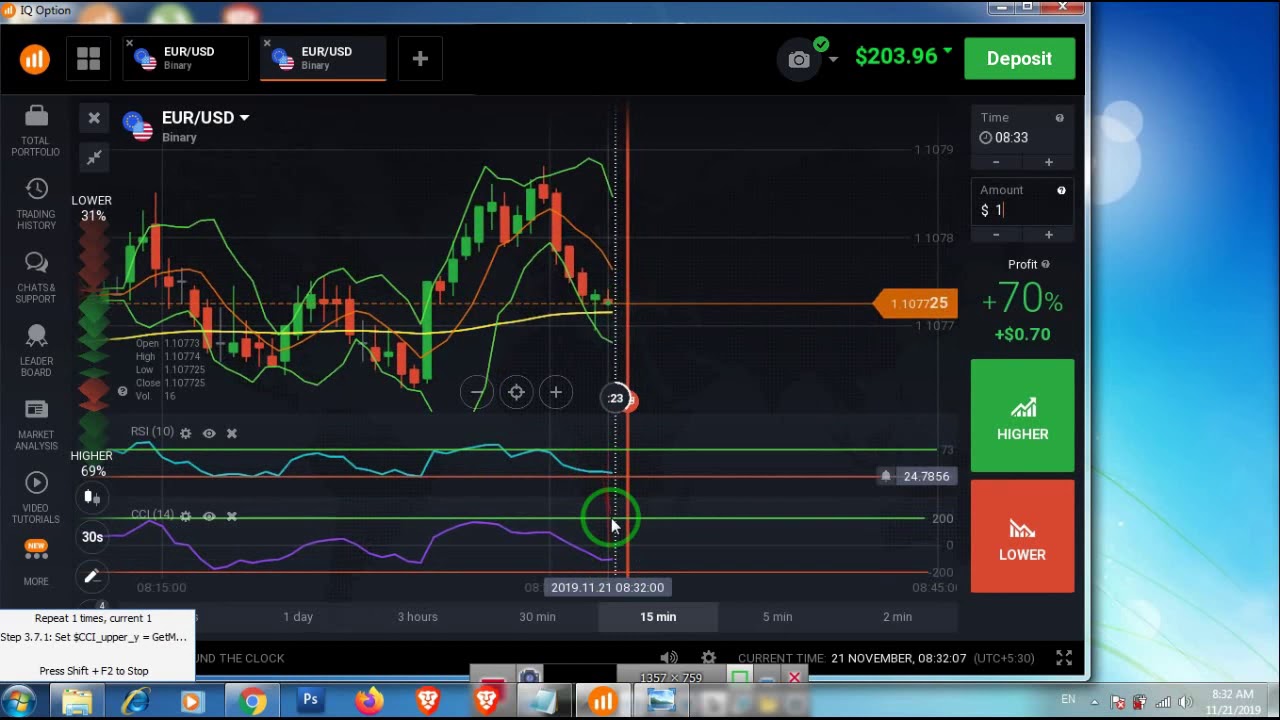Open the chart type candlestick button
The height and width of the screenshot is (720, 1280).
pos(92,497)
